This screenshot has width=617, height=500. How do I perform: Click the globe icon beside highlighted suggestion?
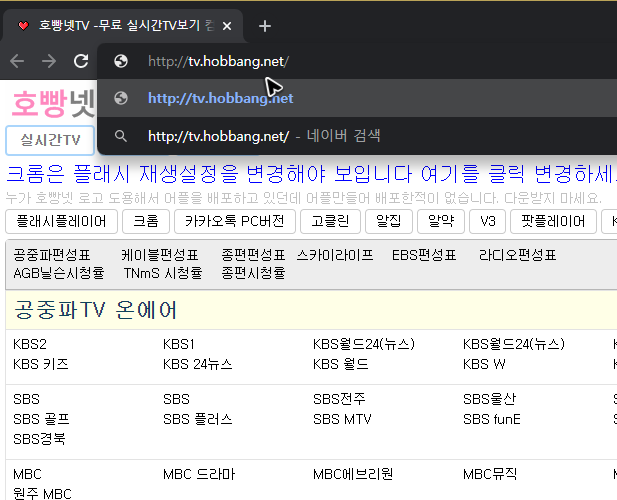pyautogui.click(x=121, y=98)
